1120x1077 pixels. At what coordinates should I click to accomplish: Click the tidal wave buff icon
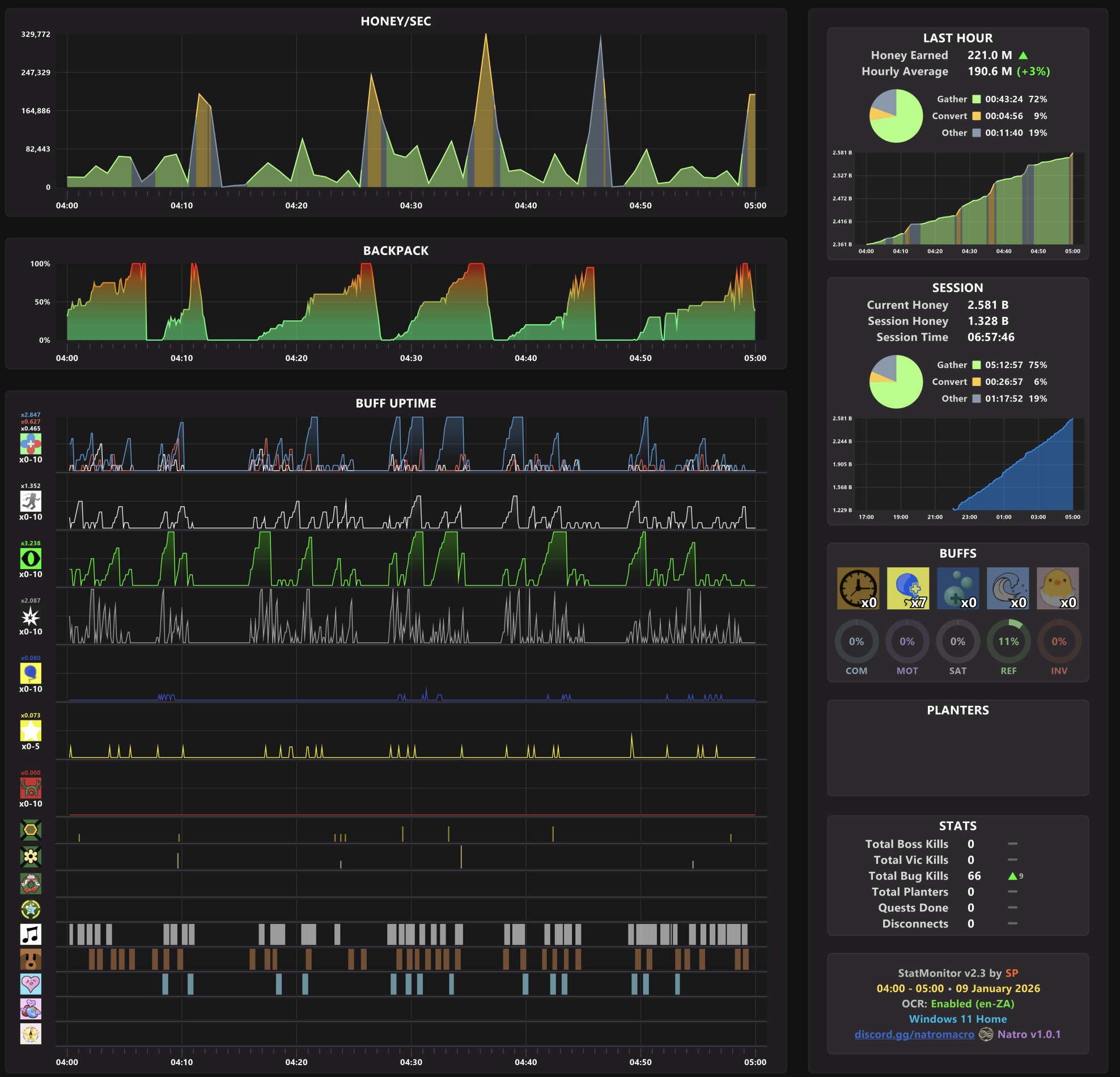(1007, 588)
